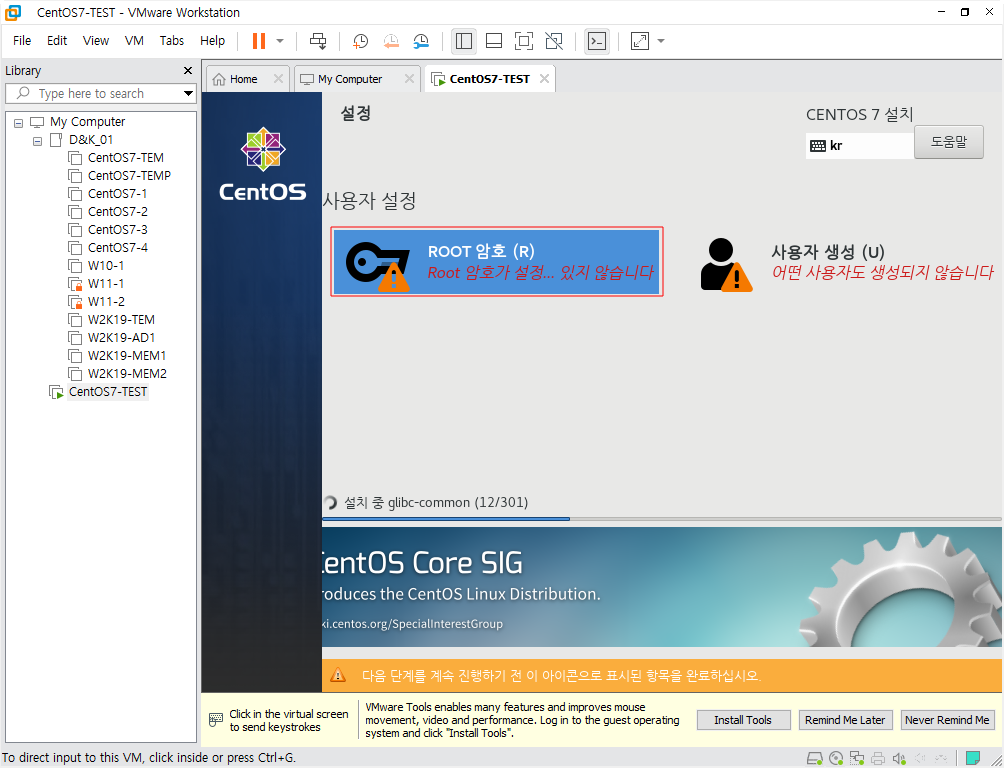Screen dimensions: 1004x768
Task: Click the CentOS logo in installer
Action: click(263, 164)
